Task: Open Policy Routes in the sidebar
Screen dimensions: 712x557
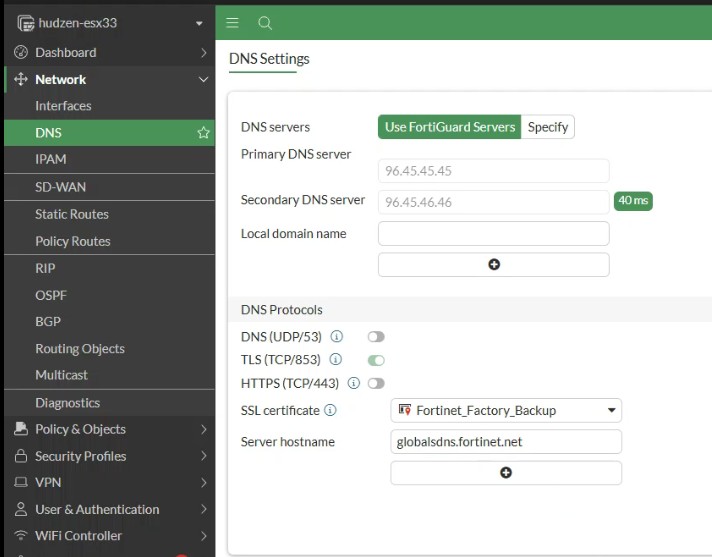Action: 109,241
